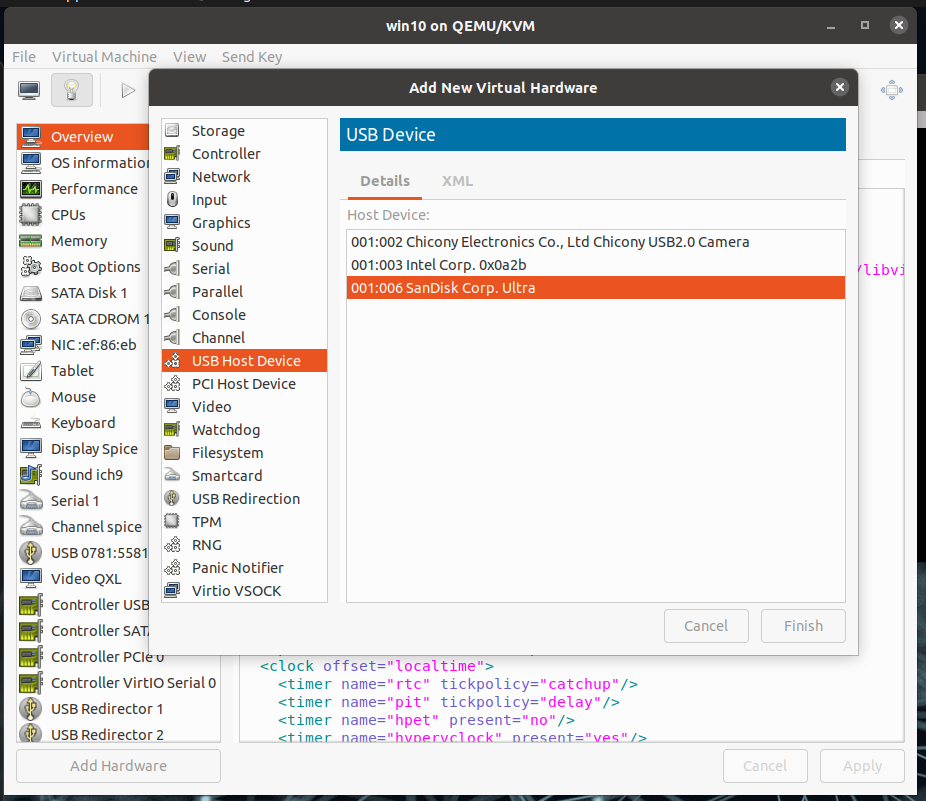Open the Send Key menu
The image size is (926, 801).
(x=252, y=57)
